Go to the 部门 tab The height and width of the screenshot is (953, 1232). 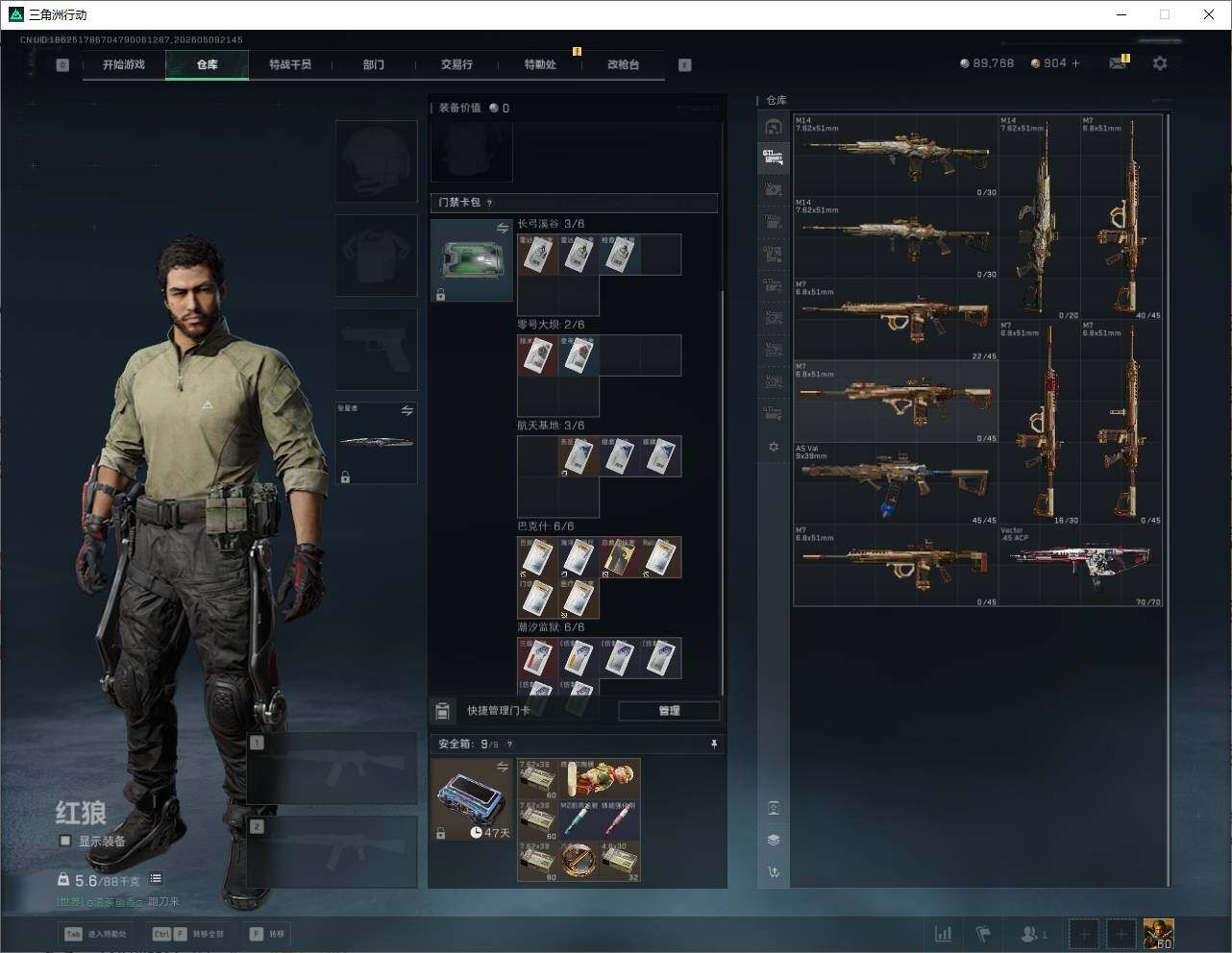point(374,64)
